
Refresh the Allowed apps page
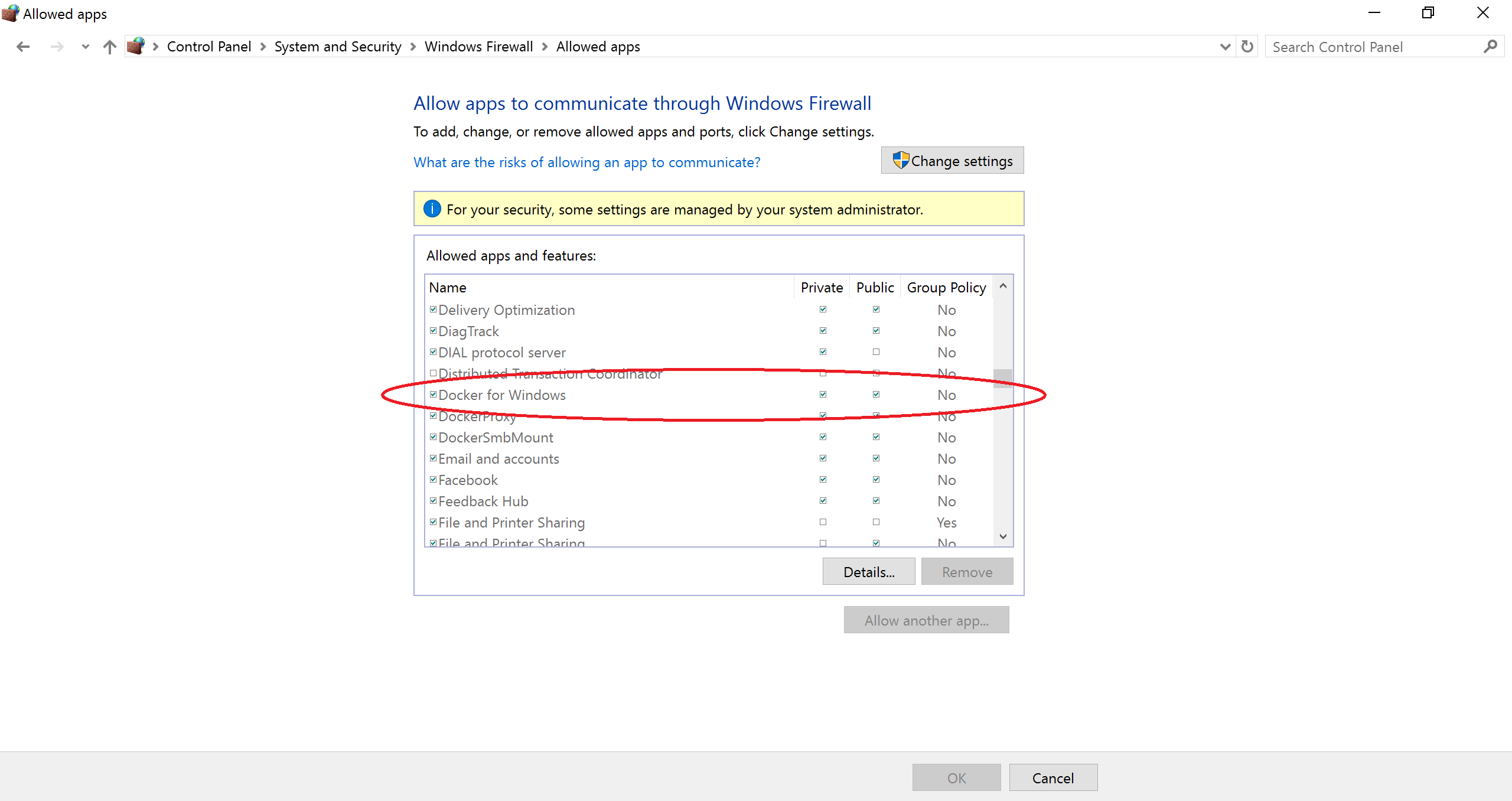coord(1247,47)
